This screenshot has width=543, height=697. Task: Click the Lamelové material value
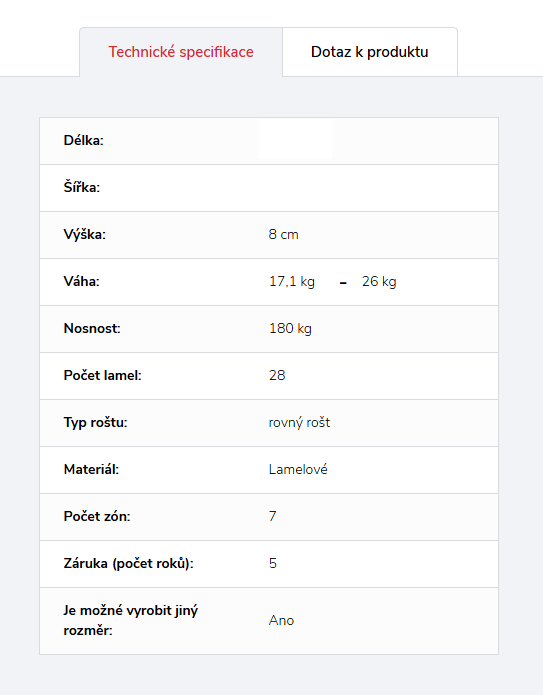[x=298, y=469]
